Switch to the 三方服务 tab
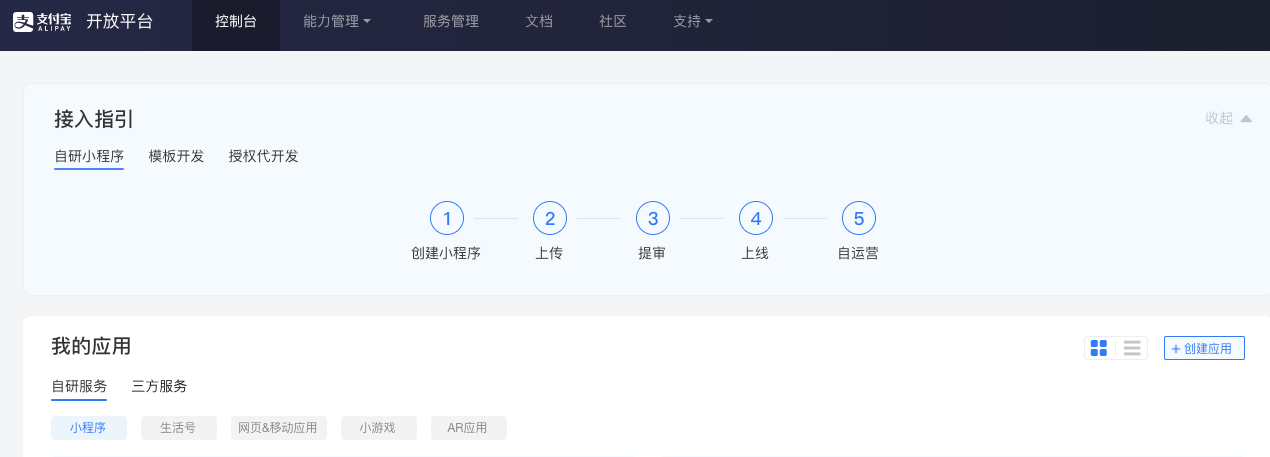 tap(159, 386)
